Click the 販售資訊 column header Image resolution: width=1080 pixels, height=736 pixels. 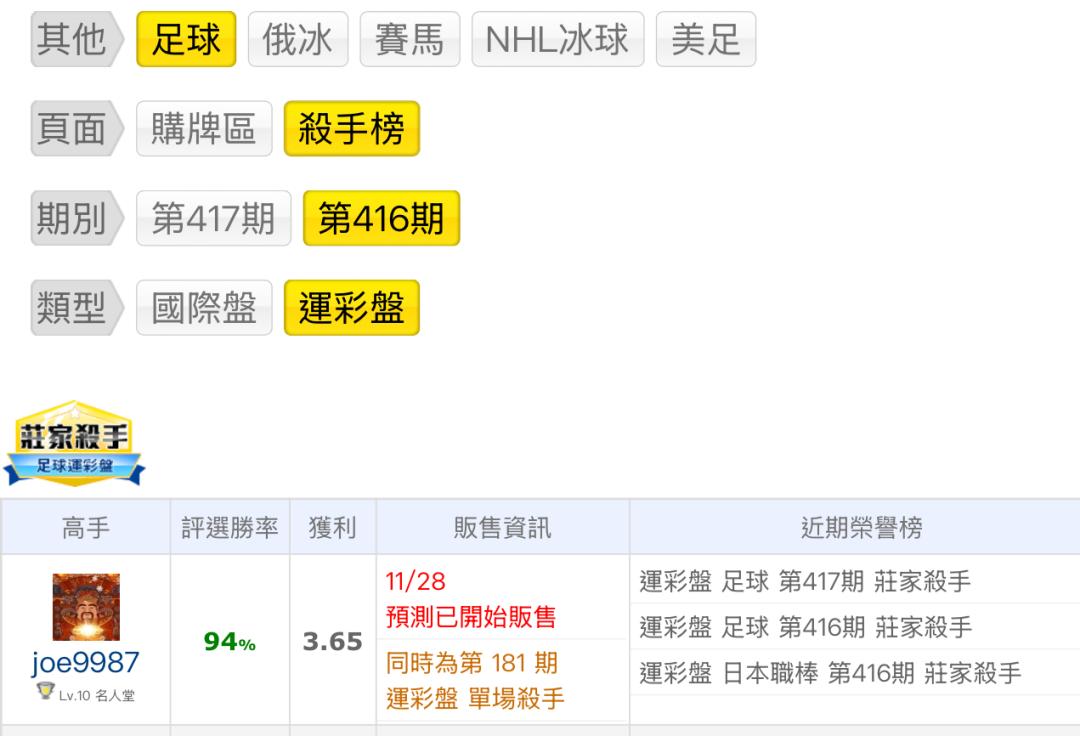(x=503, y=527)
